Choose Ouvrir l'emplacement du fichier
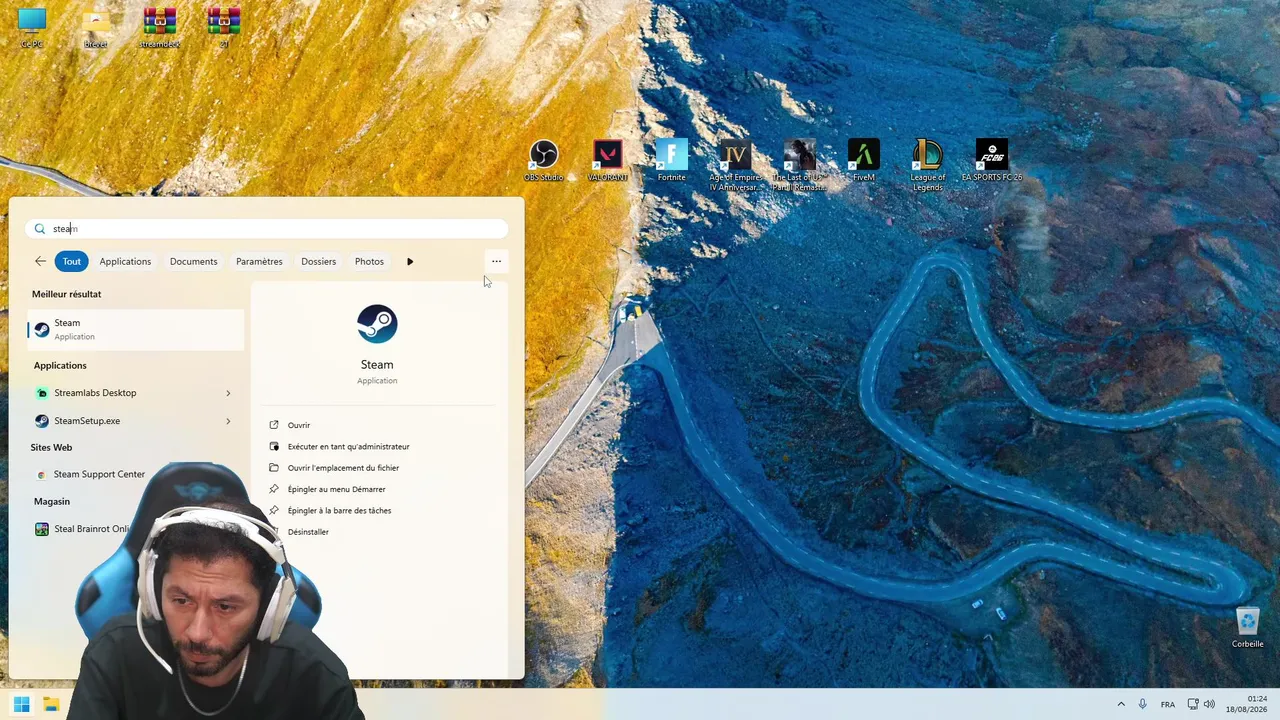 (x=343, y=467)
